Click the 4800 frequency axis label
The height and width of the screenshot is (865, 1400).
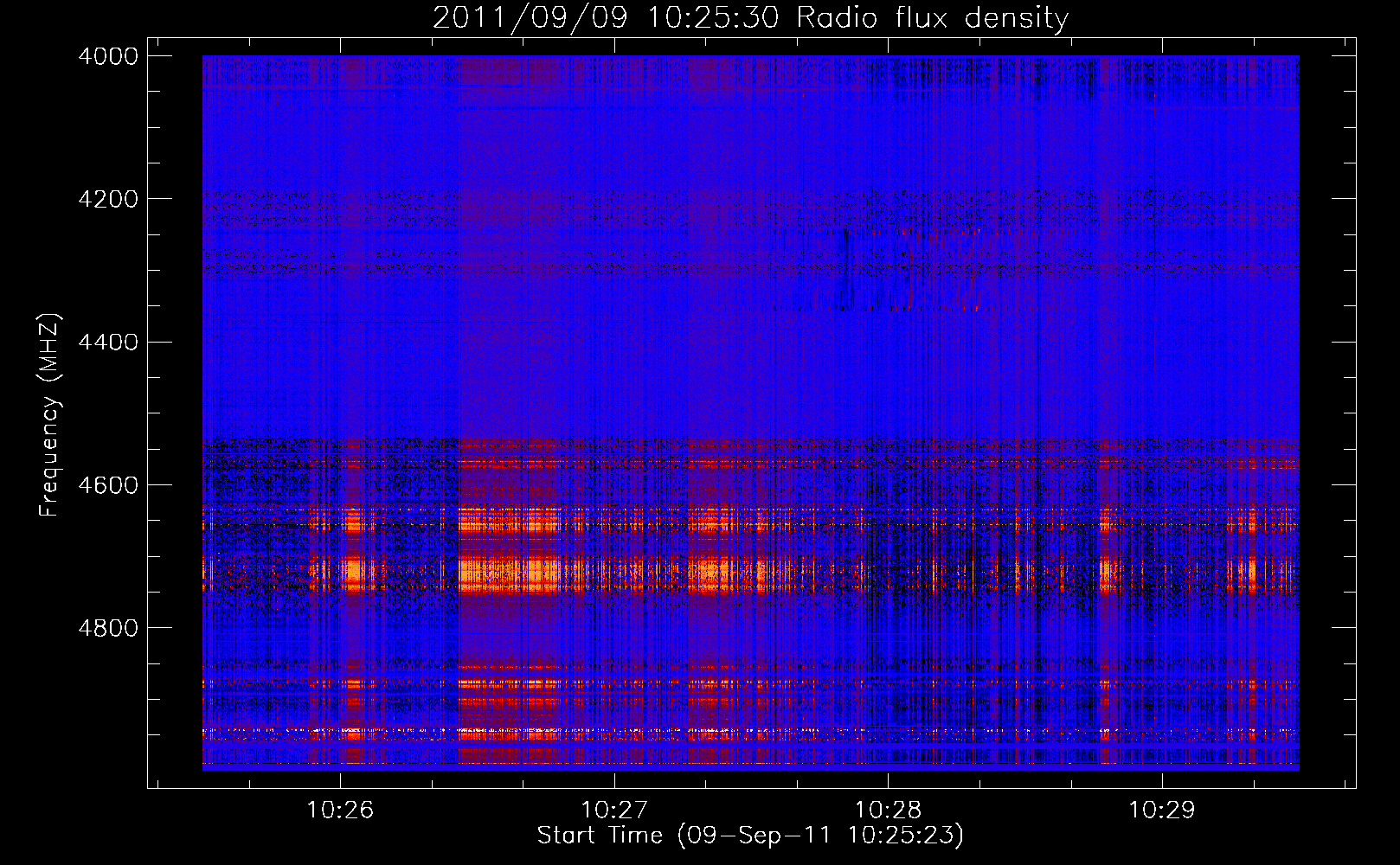pos(108,628)
